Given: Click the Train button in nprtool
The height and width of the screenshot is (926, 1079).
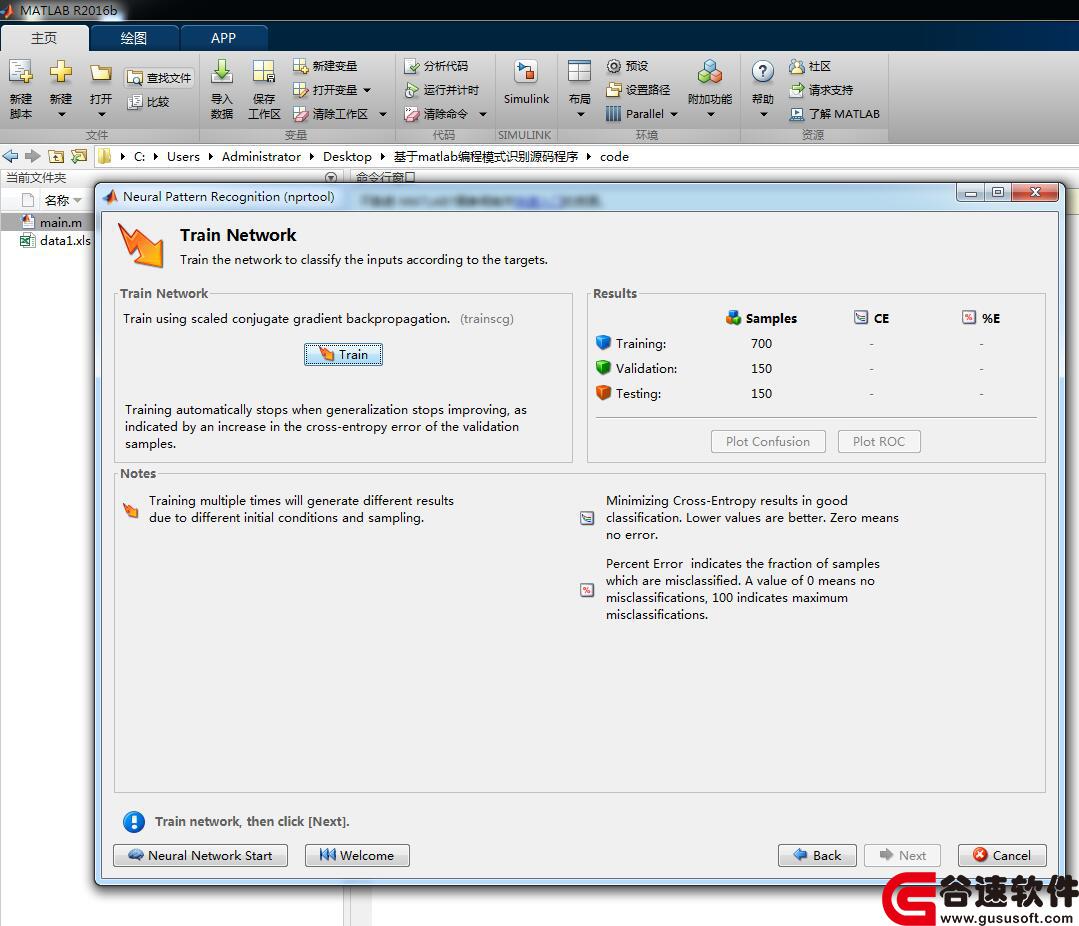Looking at the screenshot, I should [343, 354].
